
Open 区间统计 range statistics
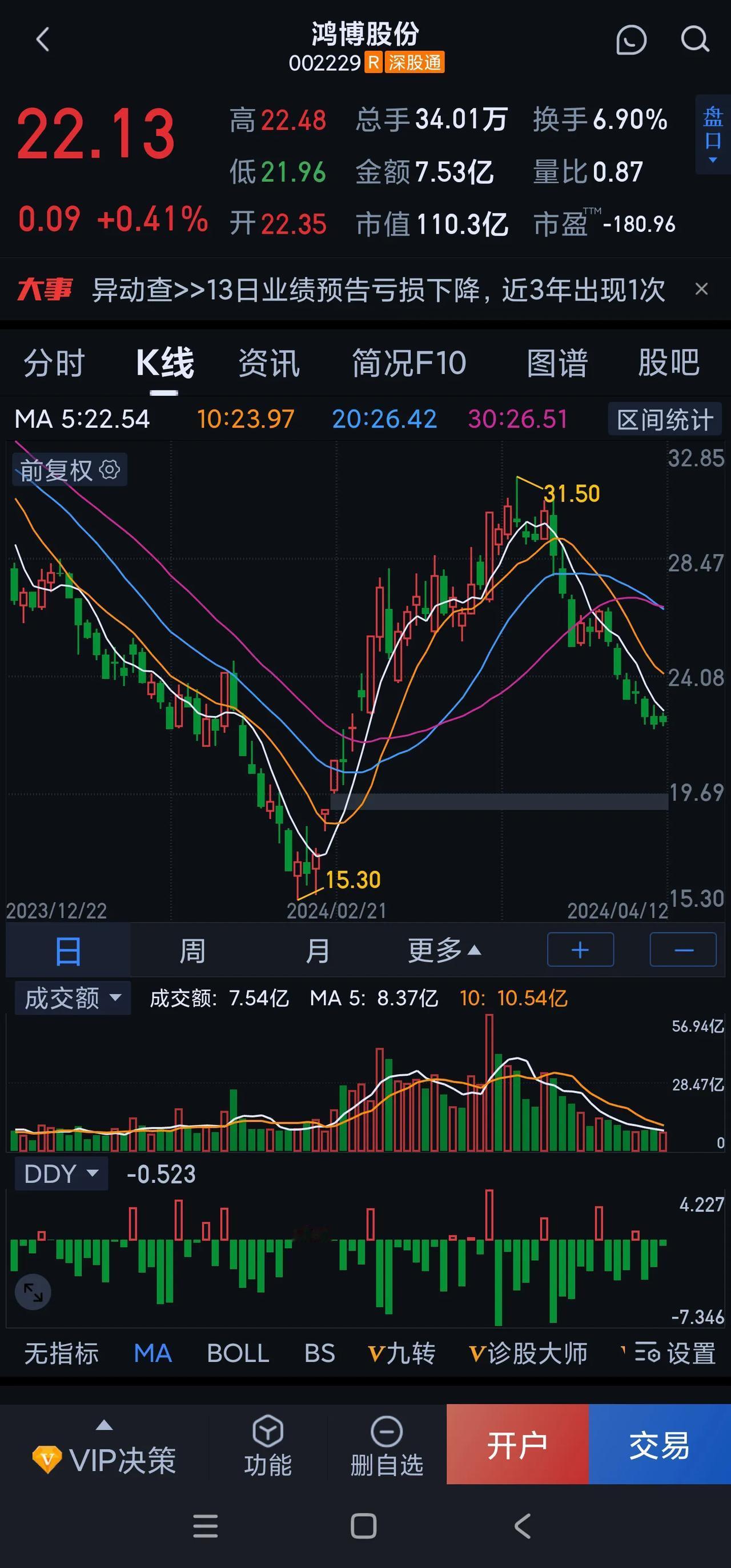point(665,419)
